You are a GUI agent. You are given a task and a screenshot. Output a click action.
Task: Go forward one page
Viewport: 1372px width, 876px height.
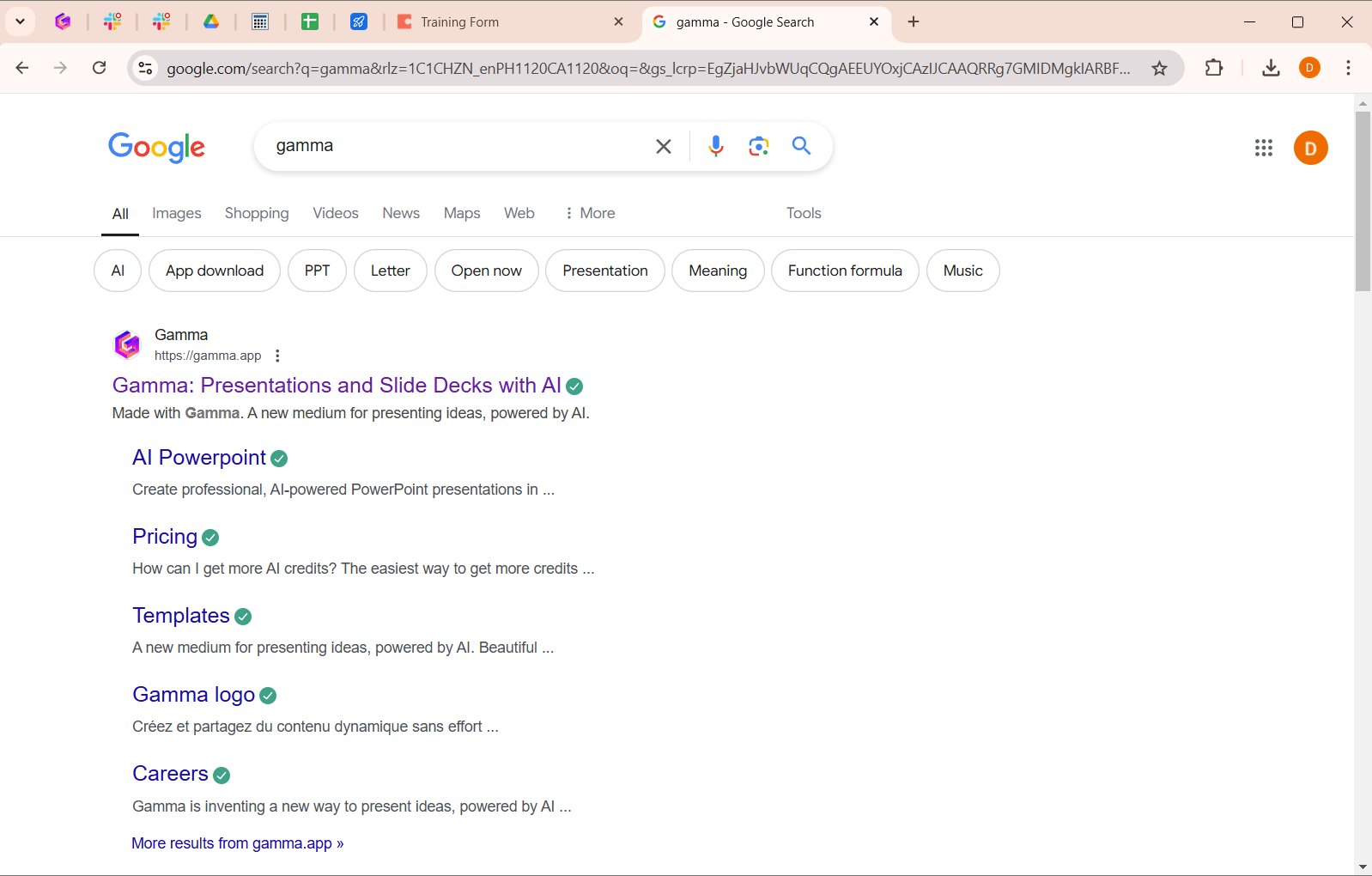(60, 68)
